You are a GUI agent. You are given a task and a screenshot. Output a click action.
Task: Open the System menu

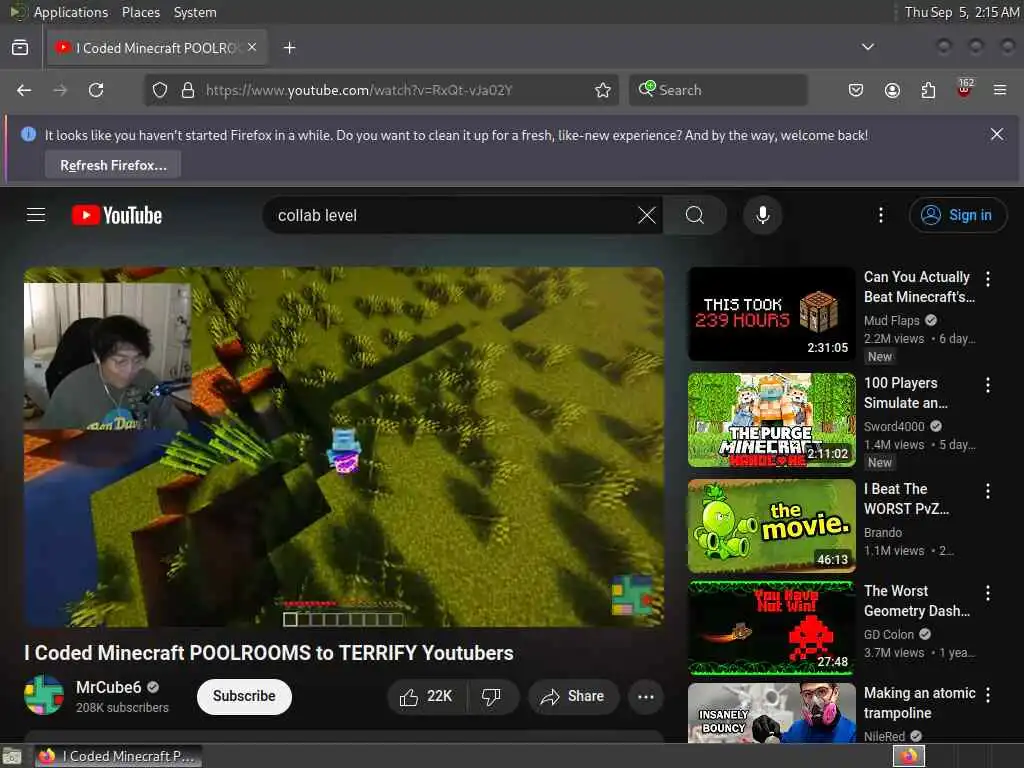coord(195,12)
